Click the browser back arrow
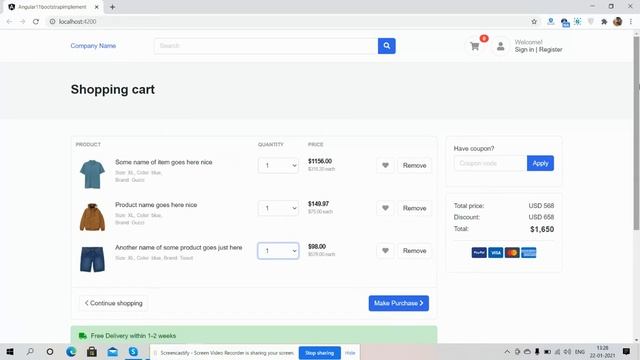640x360 pixels. pyautogui.click(x=9, y=22)
